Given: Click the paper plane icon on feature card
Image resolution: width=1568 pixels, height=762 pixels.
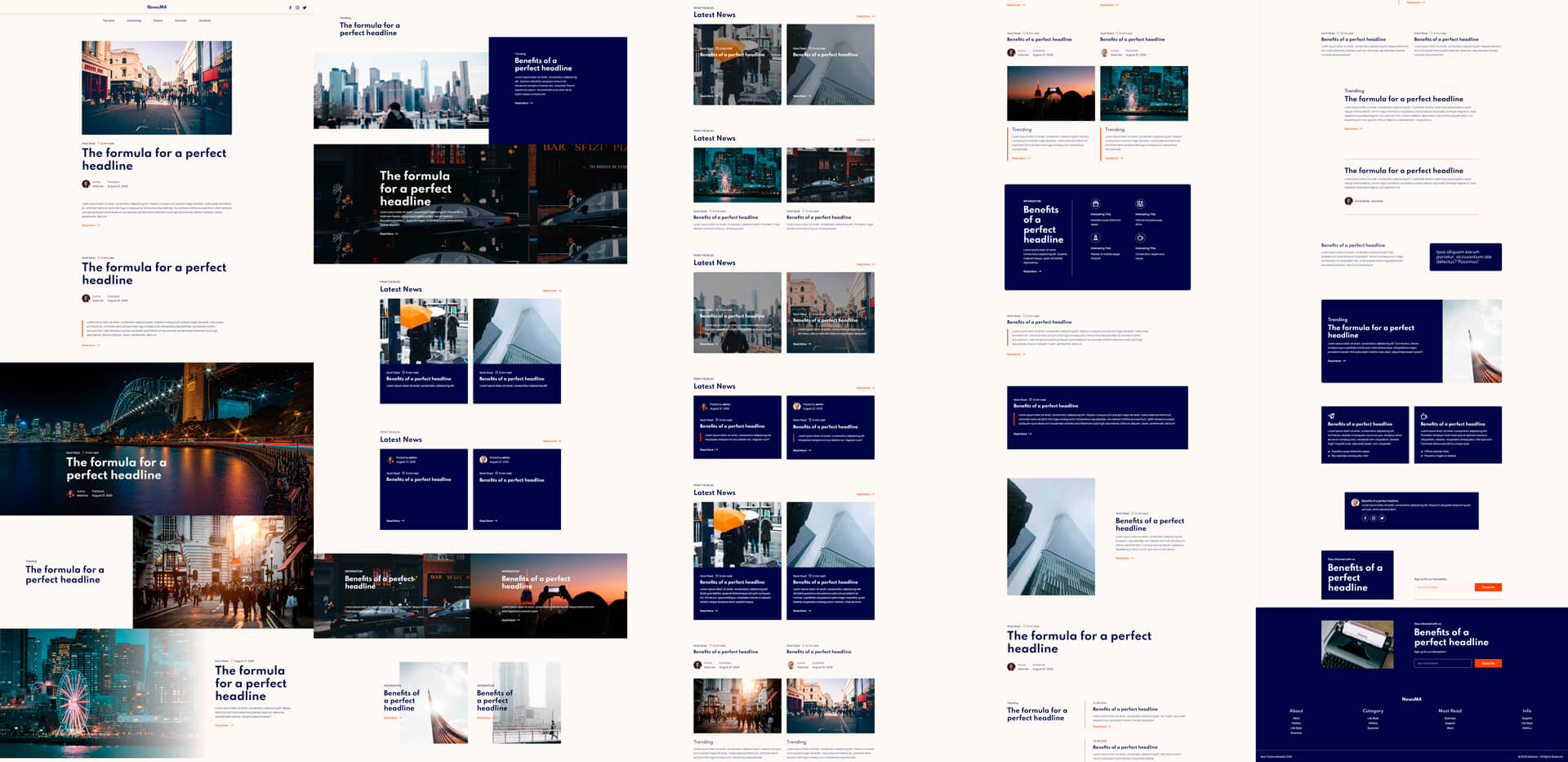Looking at the screenshot, I should pos(1331,416).
